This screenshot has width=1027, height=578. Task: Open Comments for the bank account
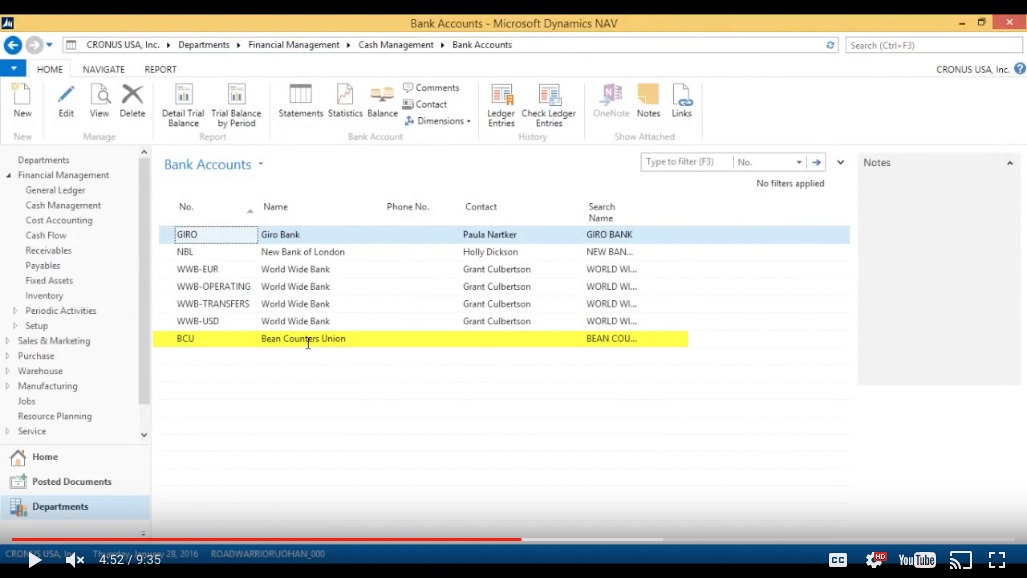pos(431,88)
